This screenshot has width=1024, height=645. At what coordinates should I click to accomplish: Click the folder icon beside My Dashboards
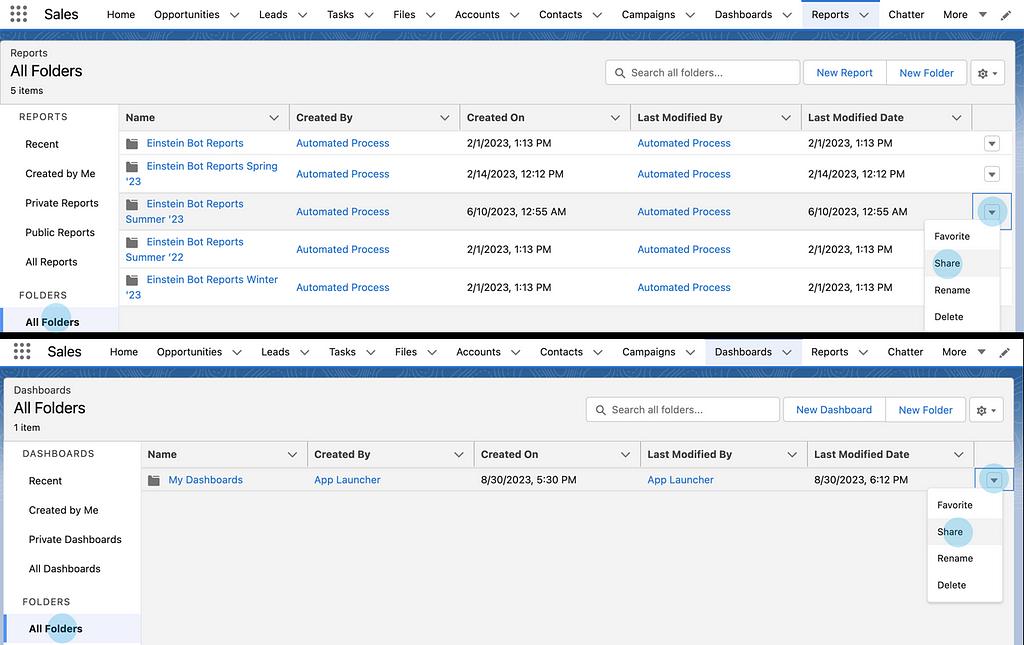pos(154,480)
